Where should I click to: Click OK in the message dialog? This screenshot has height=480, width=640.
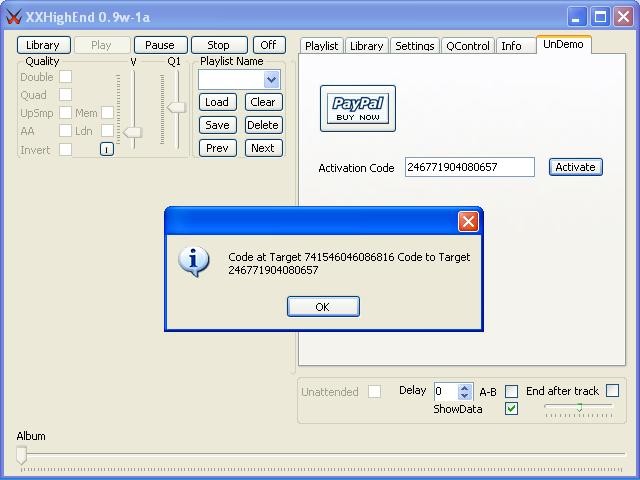[x=323, y=307]
